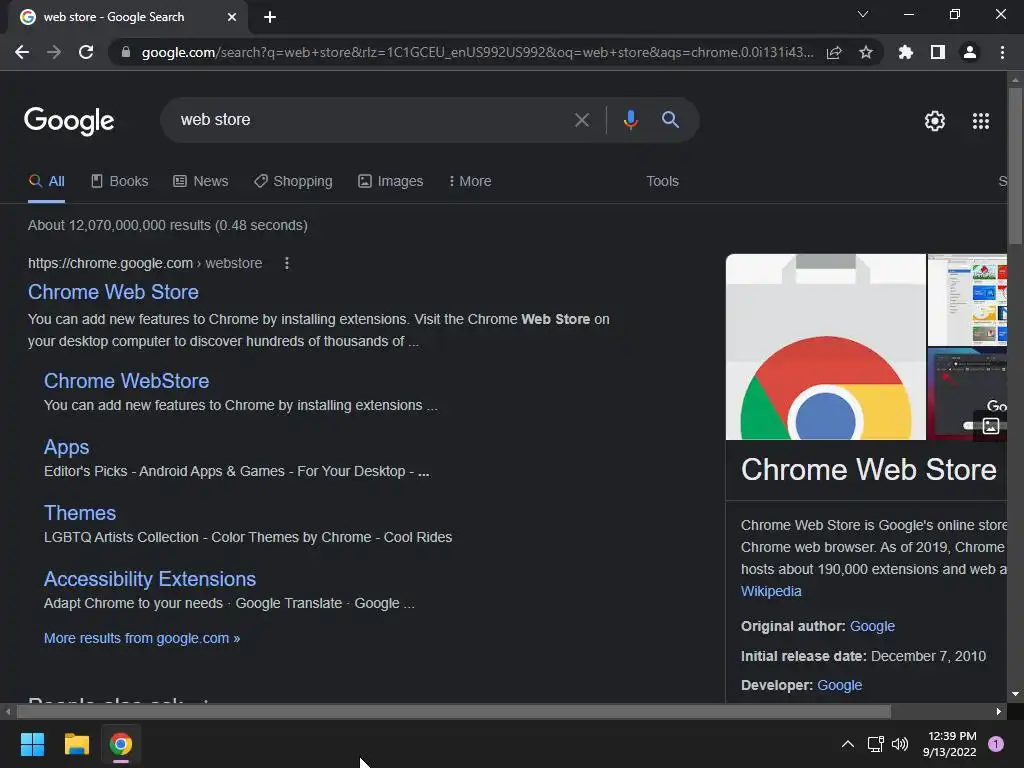Close the 'web store - Google Search' tab
The image size is (1024, 768).
click(x=232, y=17)
